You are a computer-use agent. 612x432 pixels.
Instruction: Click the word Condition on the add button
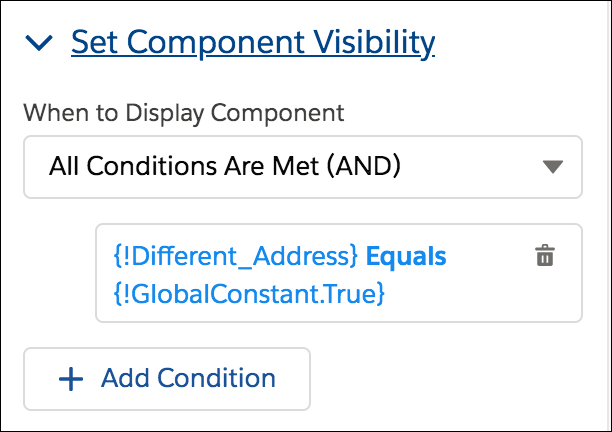pos(217,378)
